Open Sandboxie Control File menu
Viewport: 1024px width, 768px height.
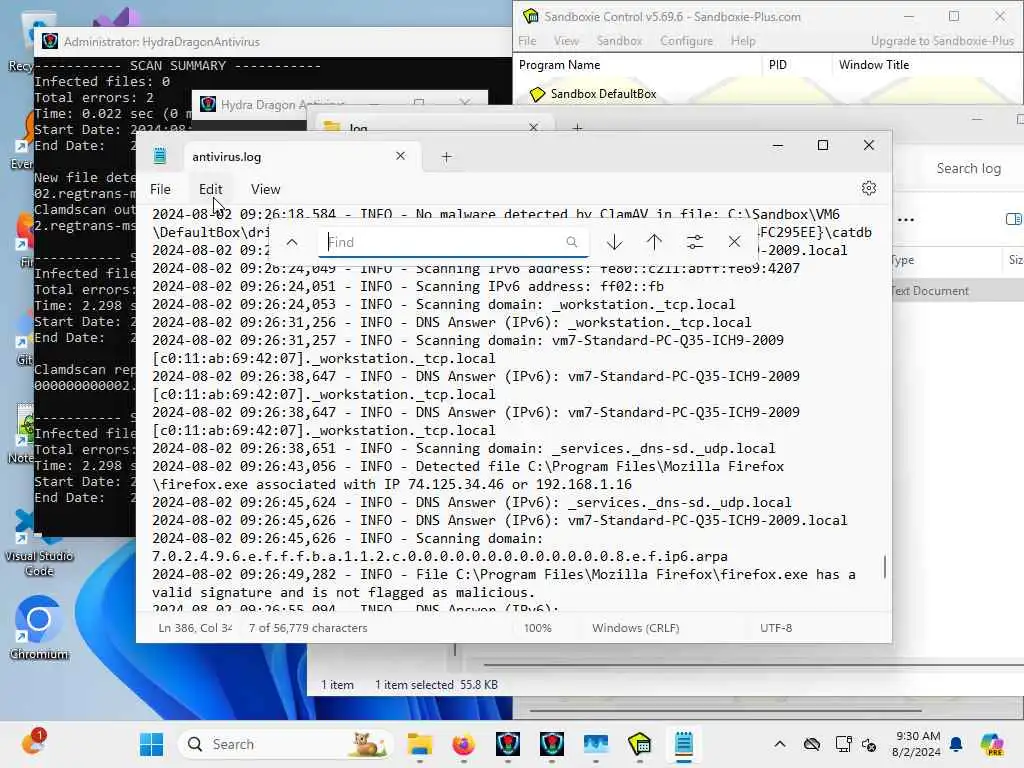527,41
